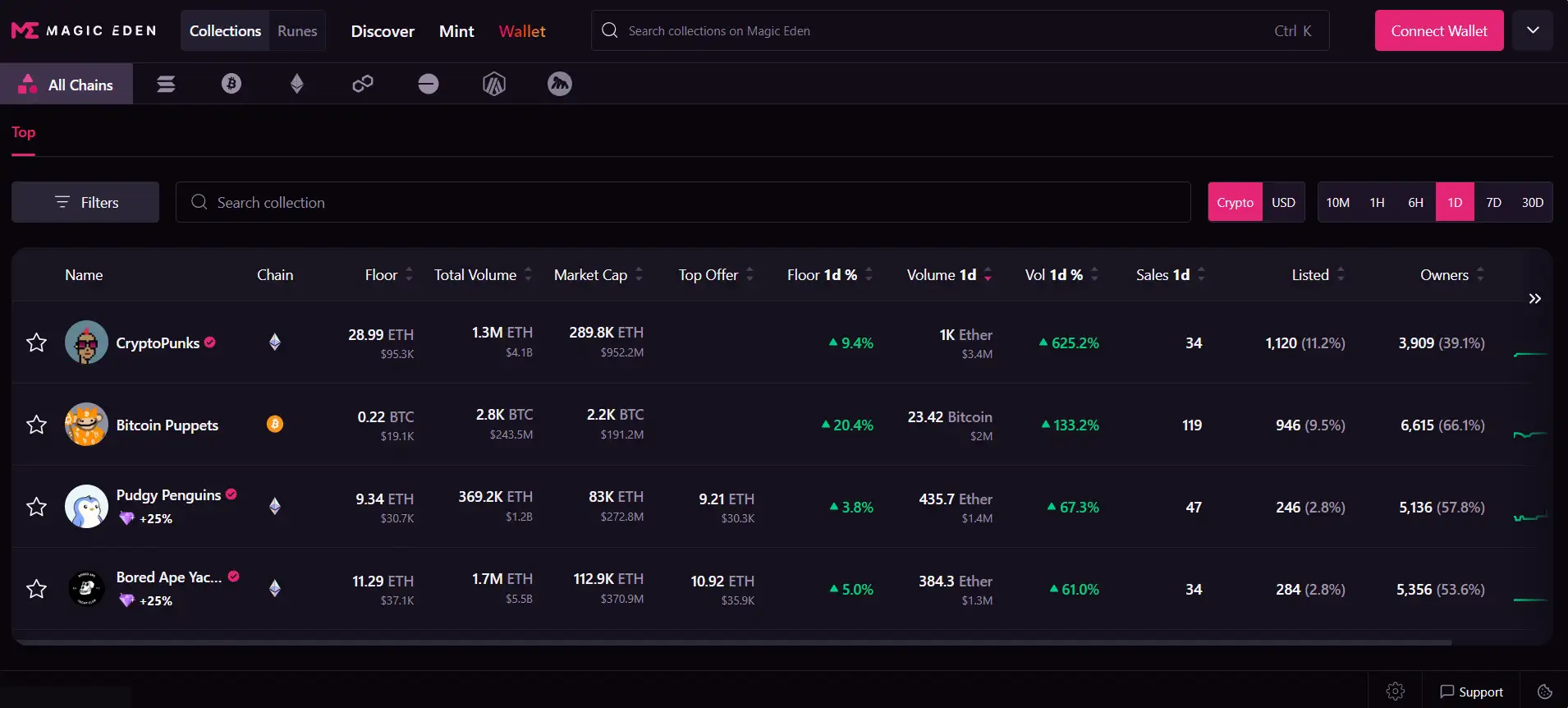Expand more columns with double chevron
Image resolution: width=1568 pixels, height=708 pixels.
coord(1534,299)
